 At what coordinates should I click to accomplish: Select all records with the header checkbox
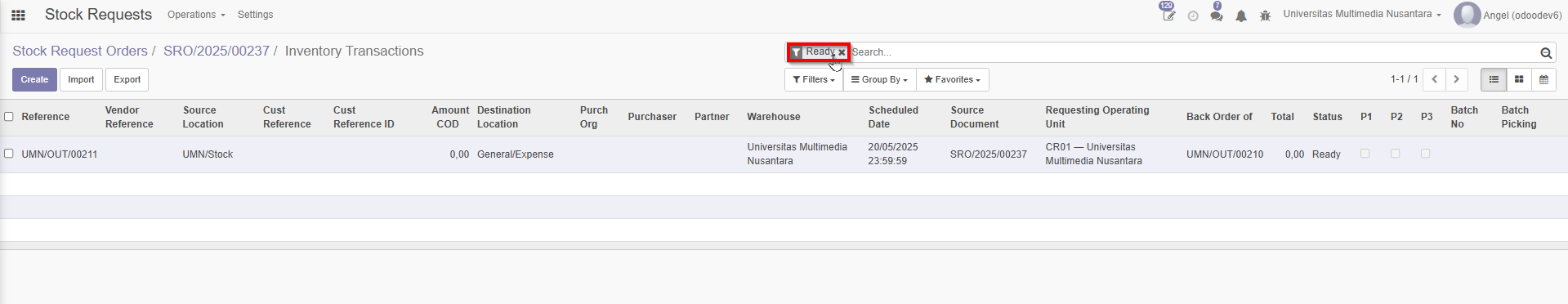pyautogui.click(x=9, y=117)
